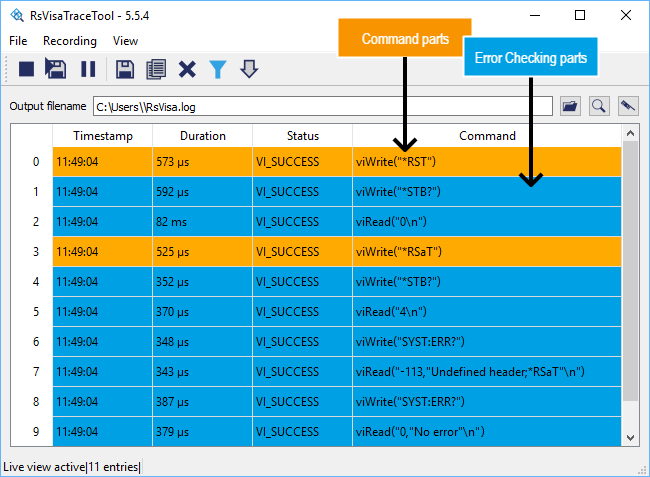Click VI_SUCCESS status in row 3
Viewport: 650px width, 477px height.
click(x=303, y=252)
